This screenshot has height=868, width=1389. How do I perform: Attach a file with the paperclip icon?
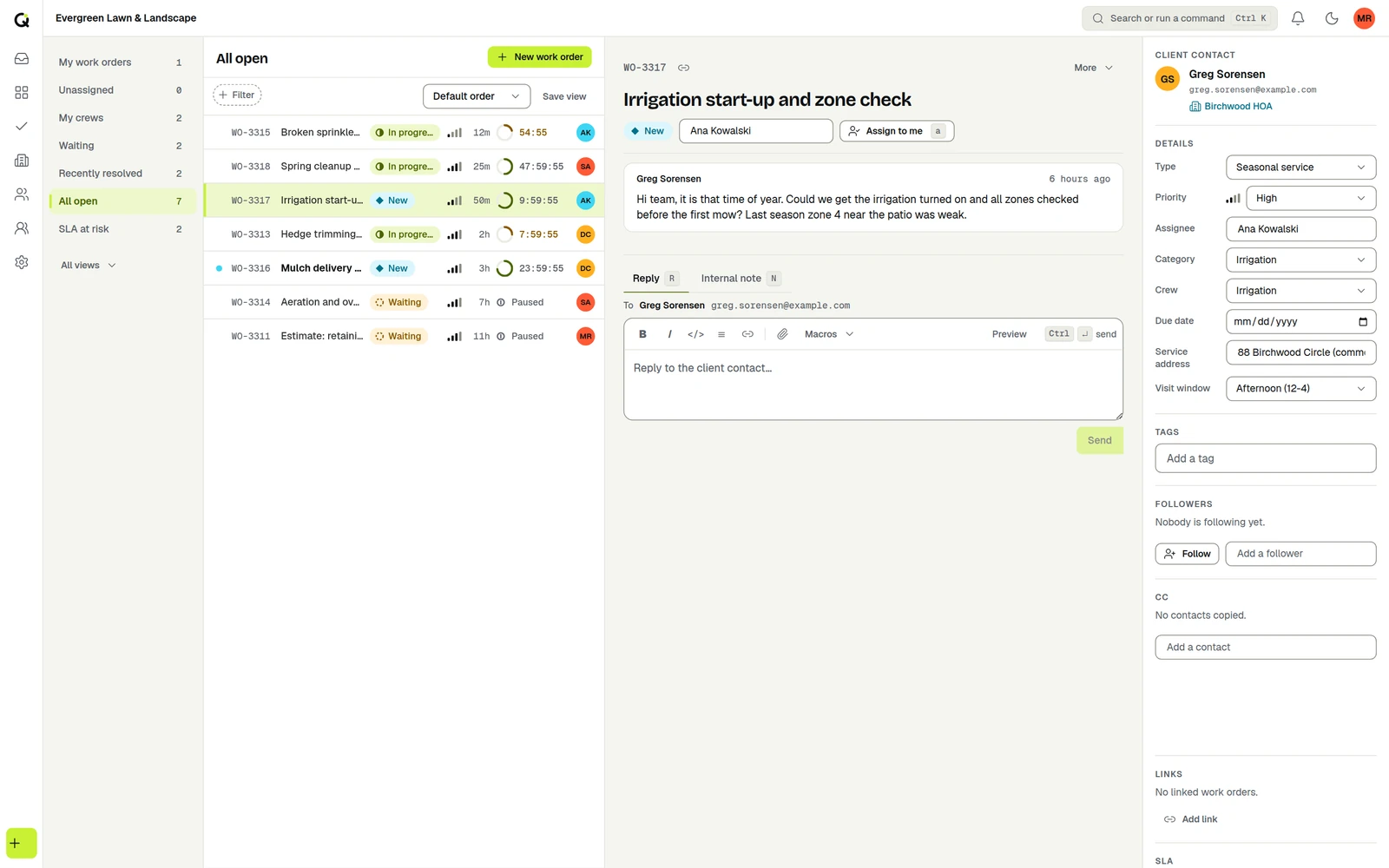point(782,334)
